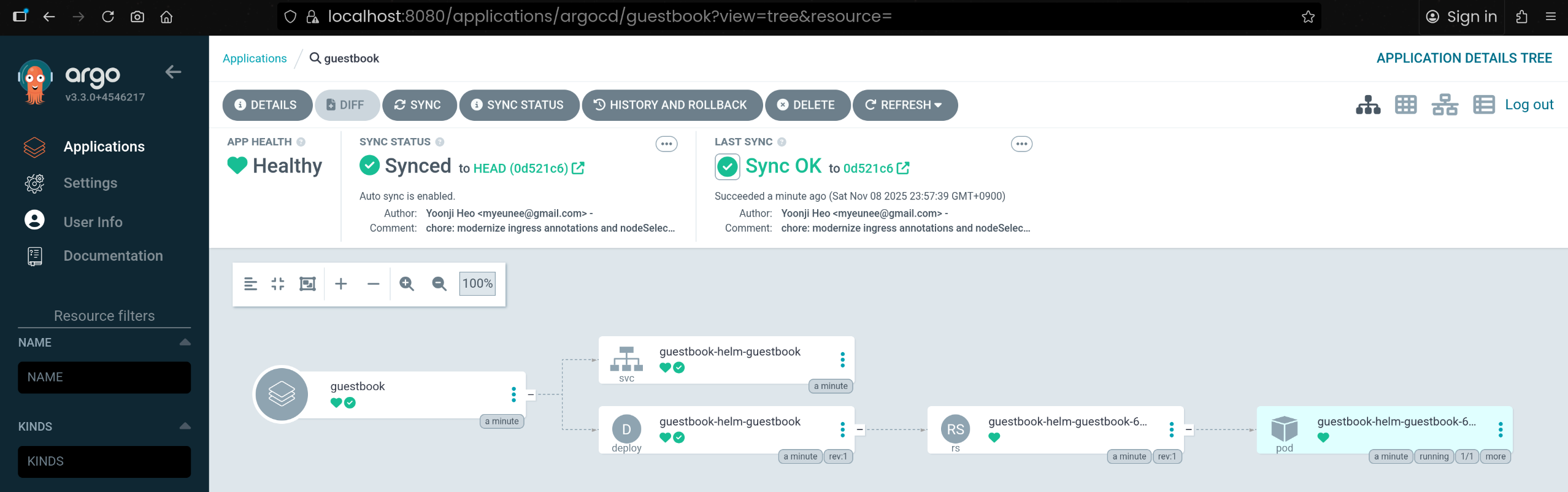The image size is (1568, 492).
Task: Click Log out link
Action: click(1529, 104)
